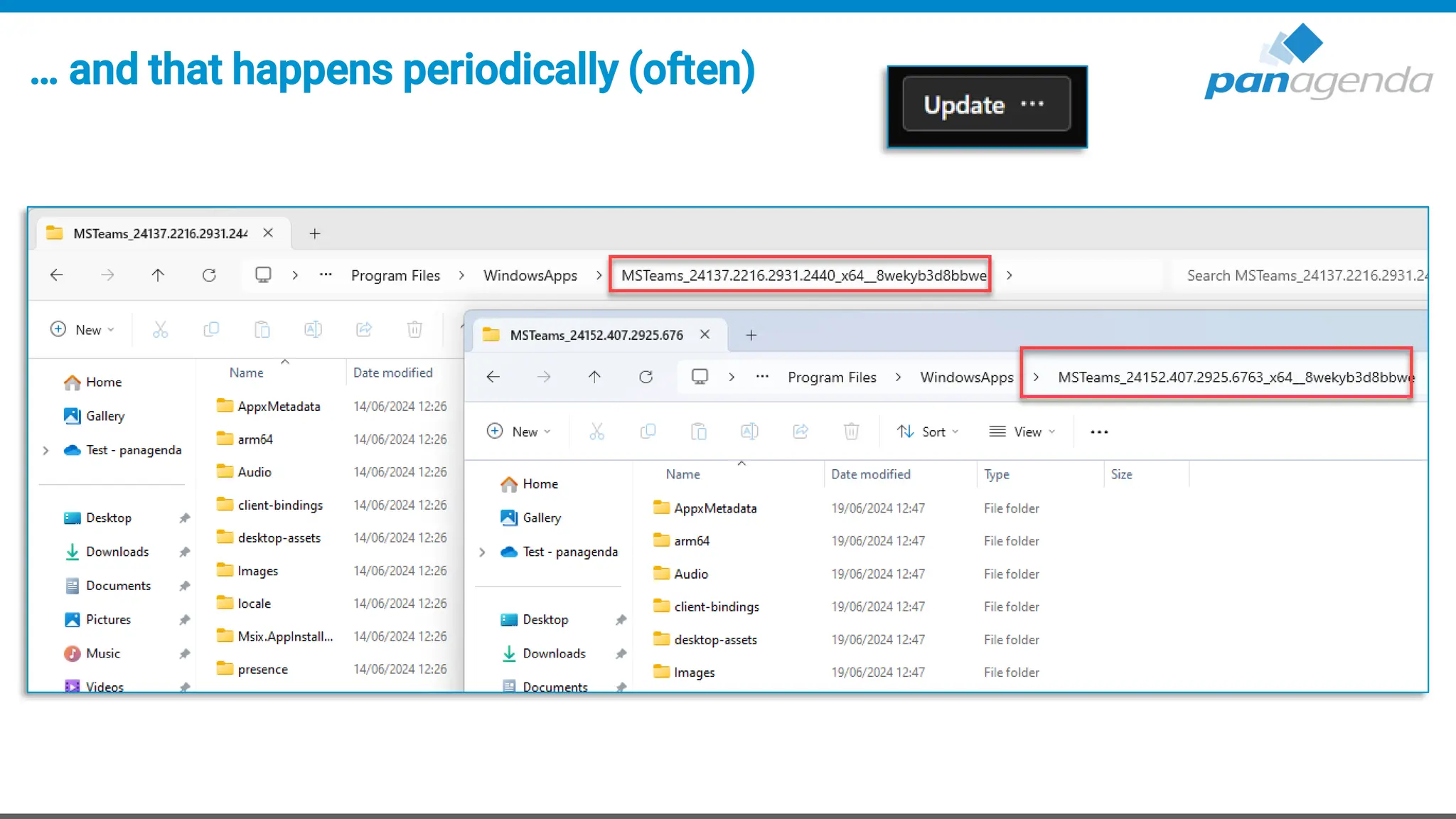Open the Sort dropdown menu
The height and width of the screenshot is (819, 1456).
coord(928,432)
